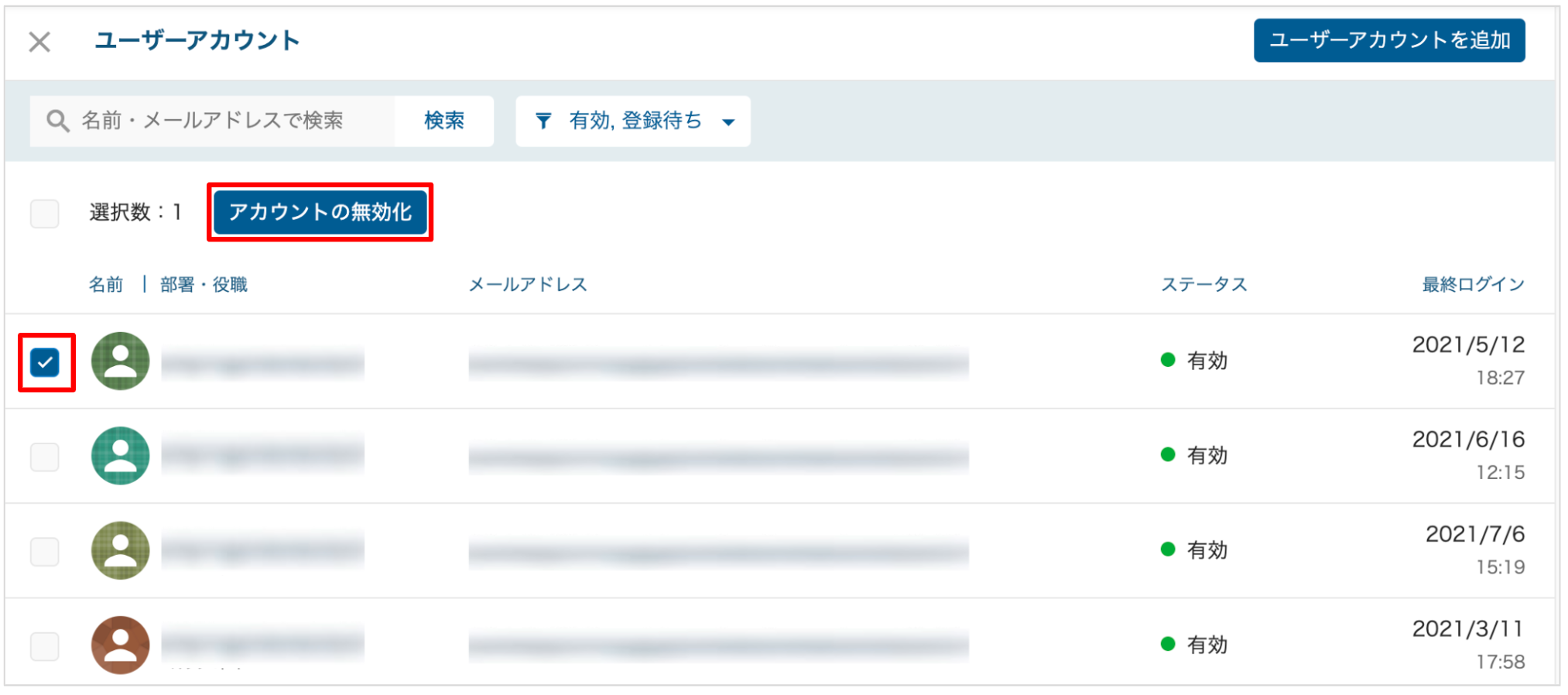Open the teal avatar of second user

point(120,456)
